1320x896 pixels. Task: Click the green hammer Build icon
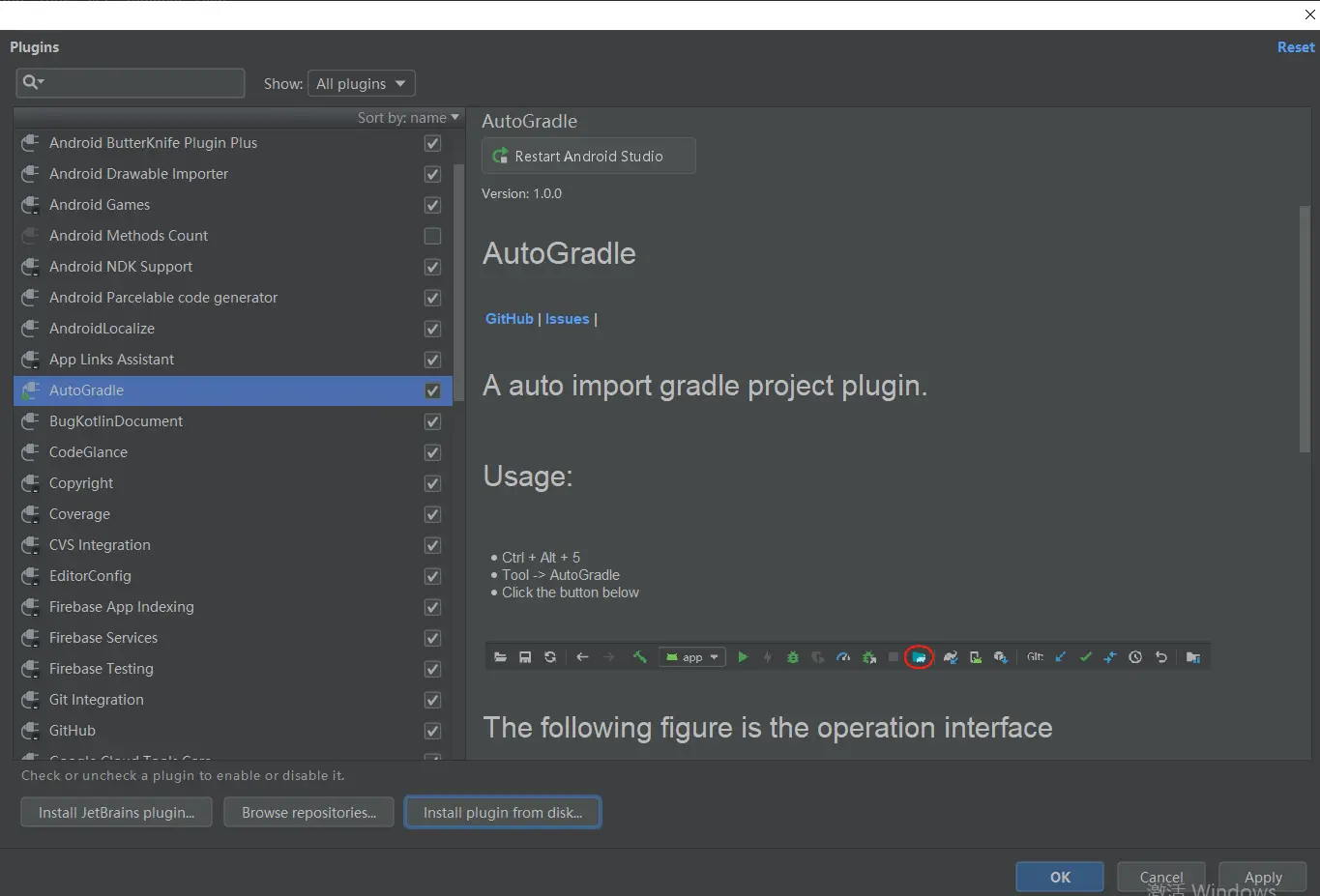639,657
